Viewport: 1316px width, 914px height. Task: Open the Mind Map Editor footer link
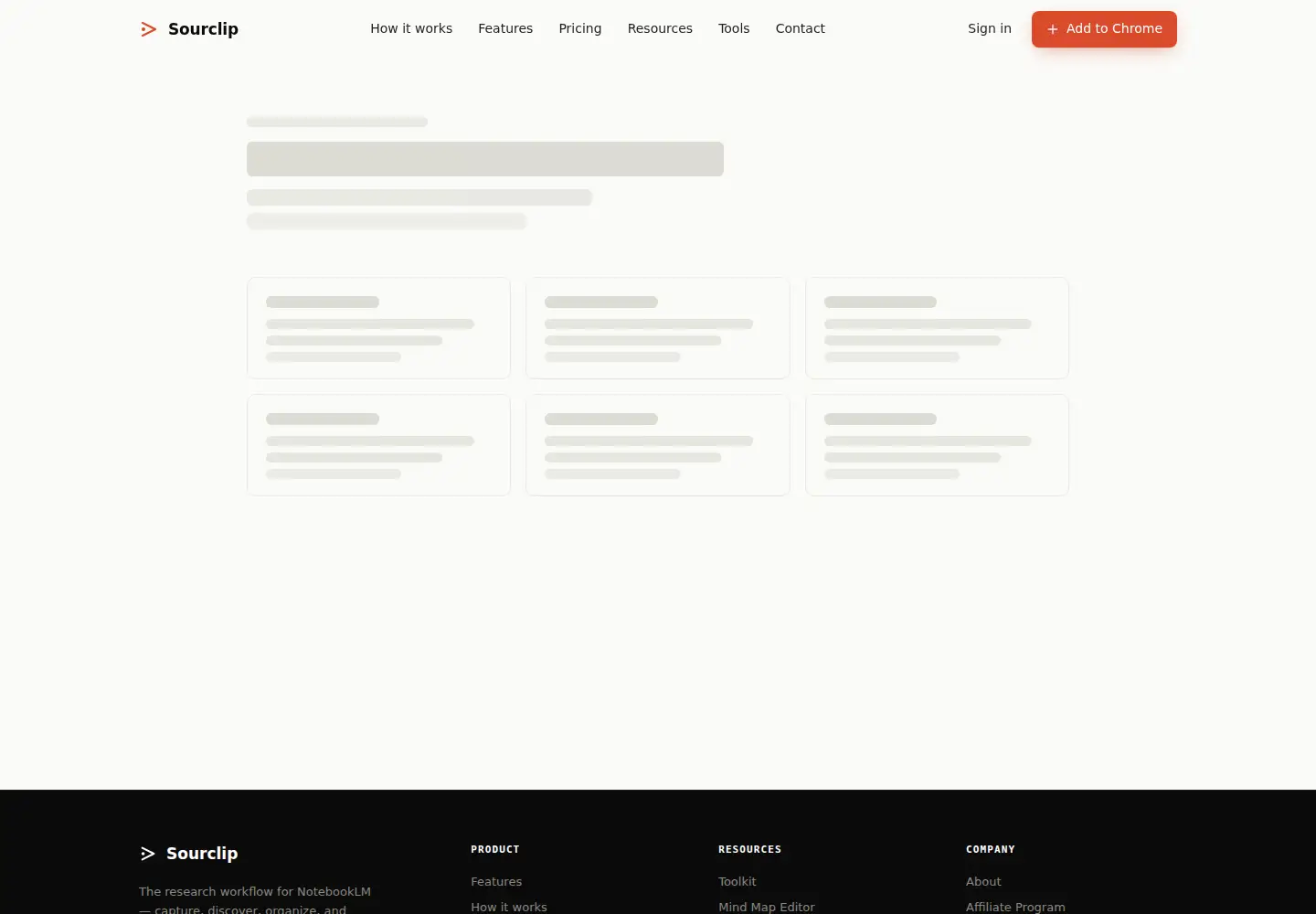point(767,907)
